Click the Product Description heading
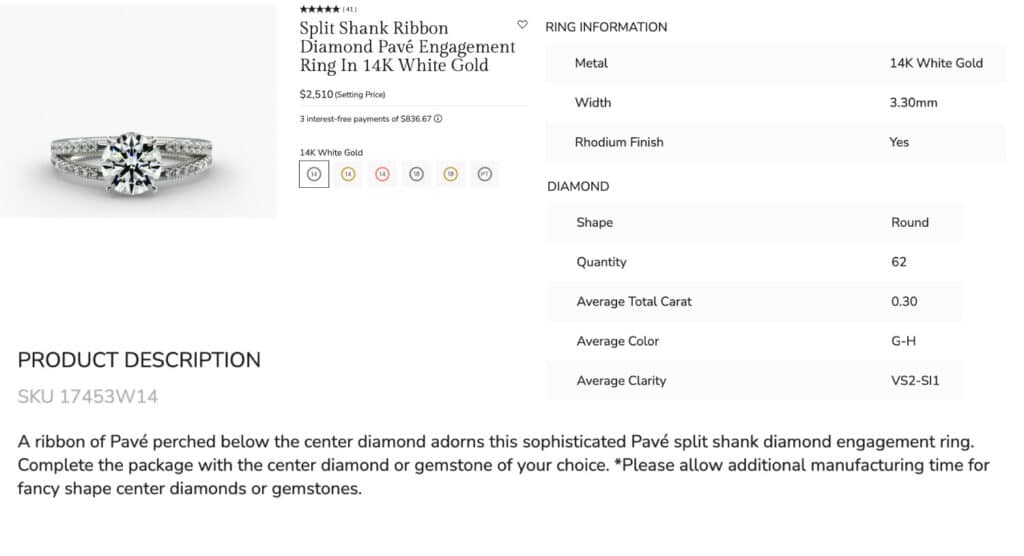Screen dimensions: 1024x556 139,360
